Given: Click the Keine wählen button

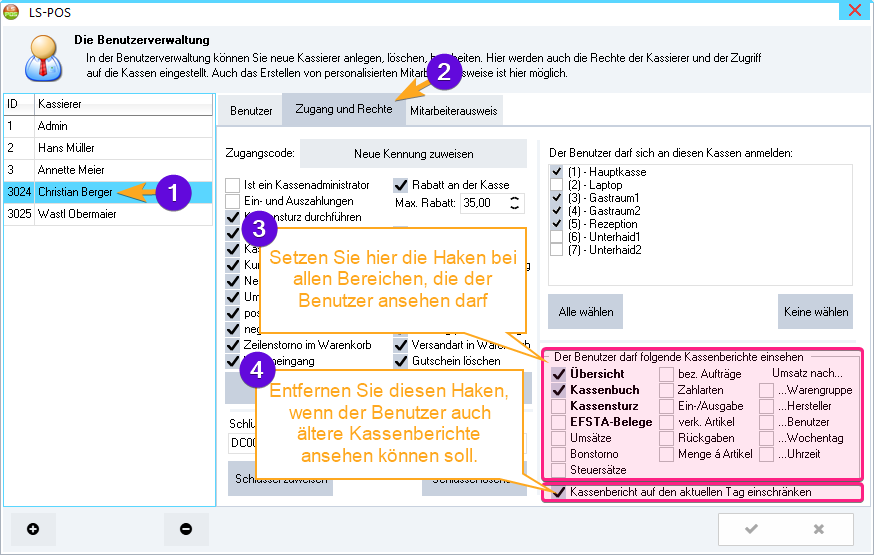Looking at the screenshot, I should pos(815,312).
